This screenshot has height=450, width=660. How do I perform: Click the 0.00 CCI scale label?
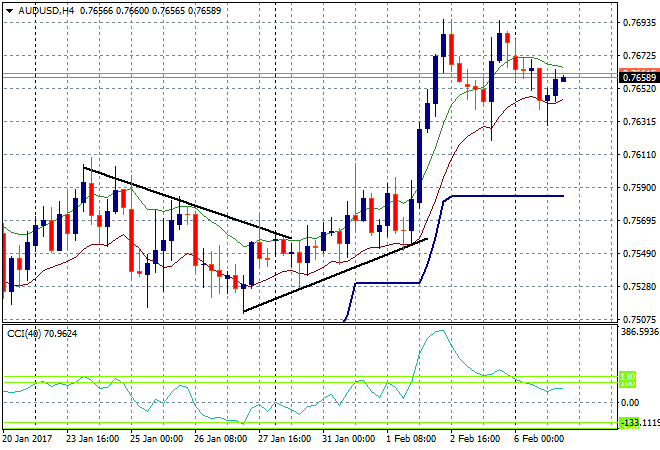[x=630, y=403]
